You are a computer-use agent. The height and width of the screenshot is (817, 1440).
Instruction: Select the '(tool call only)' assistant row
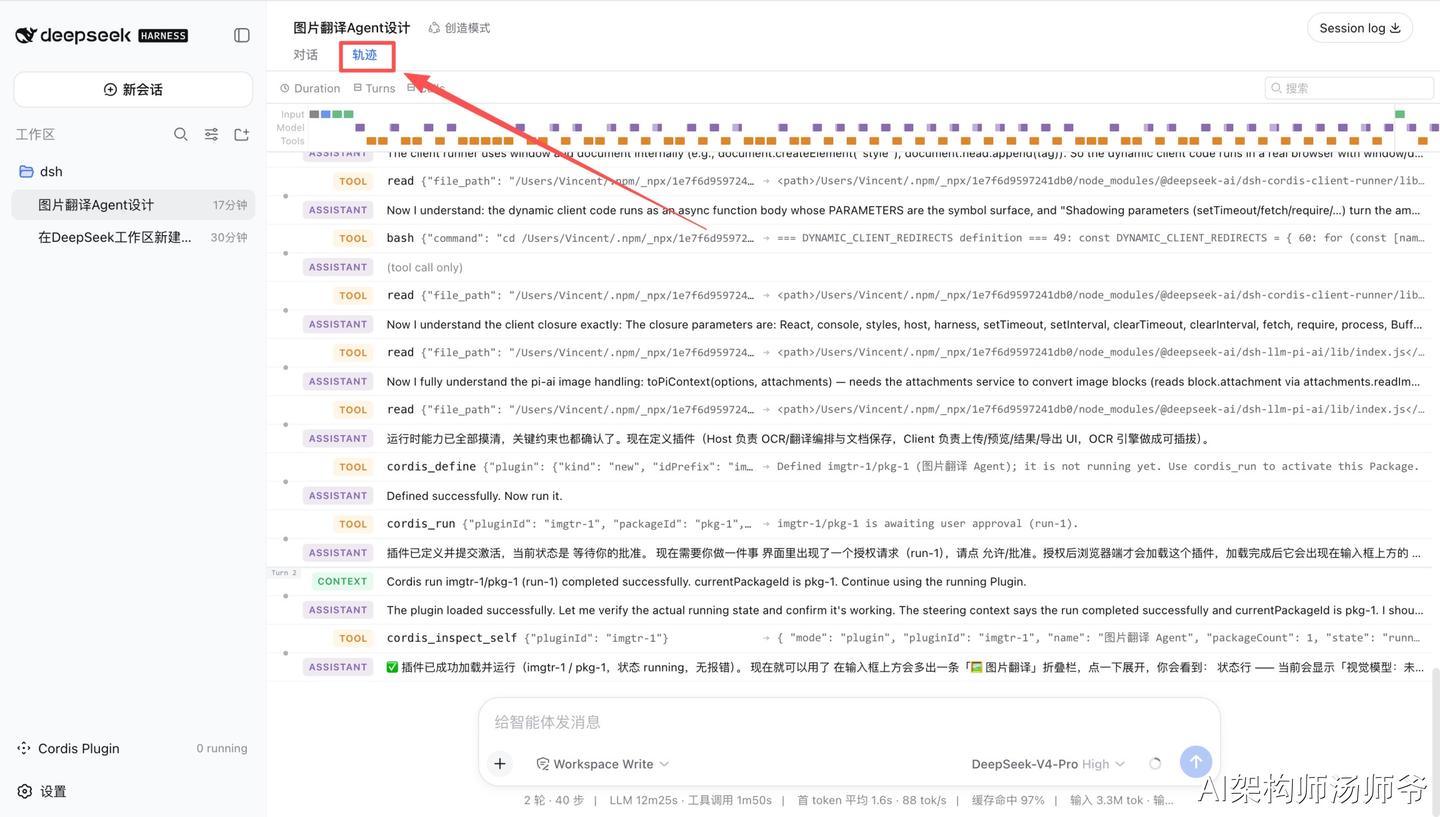(x=849, y=267)
